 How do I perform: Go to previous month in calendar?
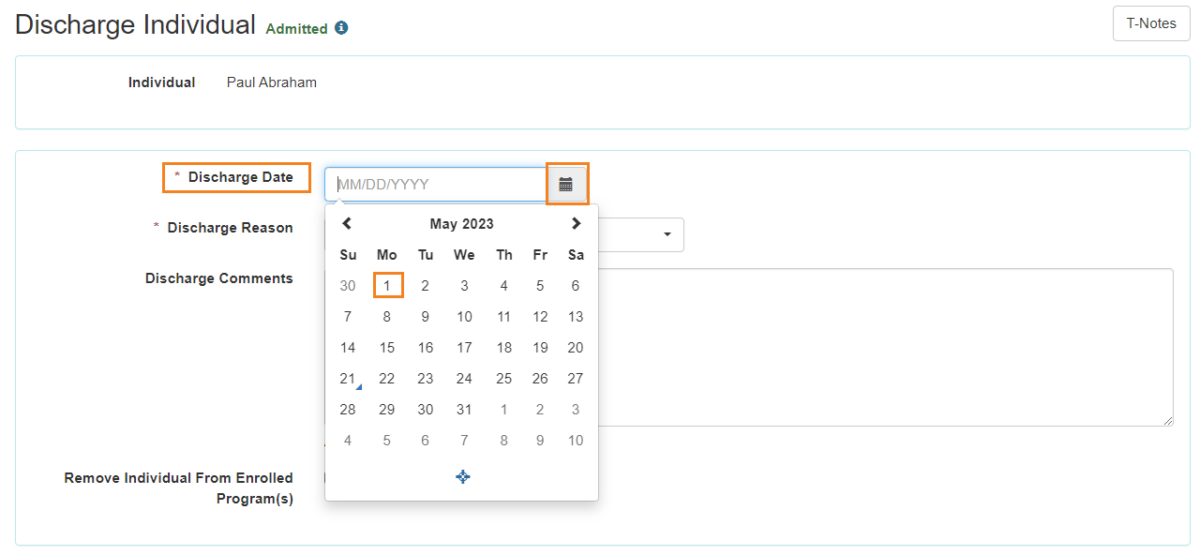click(x=347, y=224)
